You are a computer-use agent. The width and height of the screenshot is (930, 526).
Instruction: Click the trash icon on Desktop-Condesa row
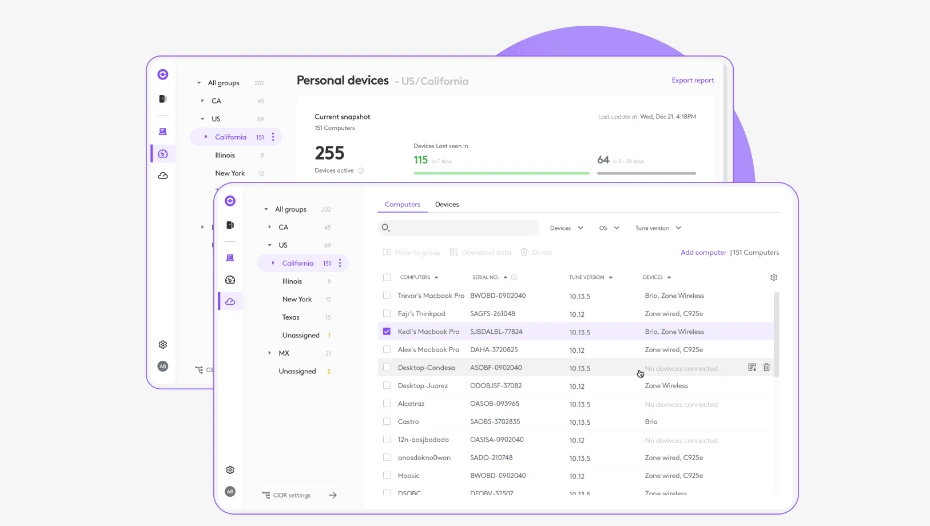click(x=766, y=368)
